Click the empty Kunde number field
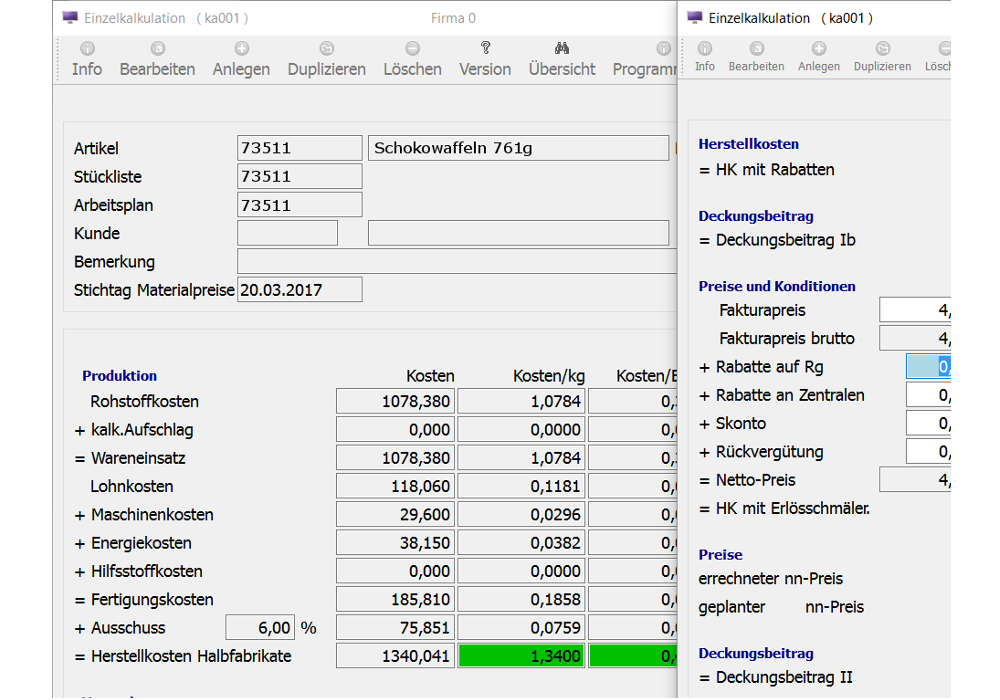The width and height of the screenshot is (1000, 700). pyautogui.click(x=287, y=233)
